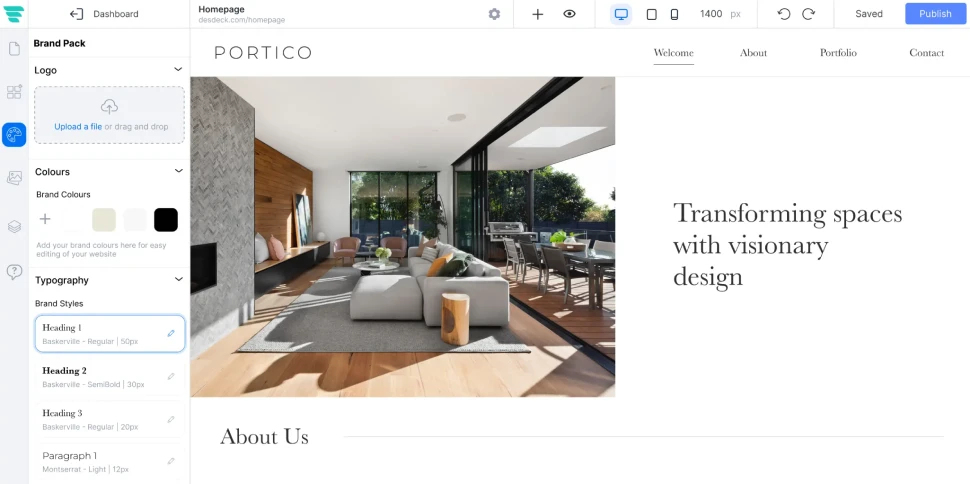970x484 pixels.
Task: Open the Elements widgets sidebar icon
Action: pyautogui.click(x=14, y=92)
